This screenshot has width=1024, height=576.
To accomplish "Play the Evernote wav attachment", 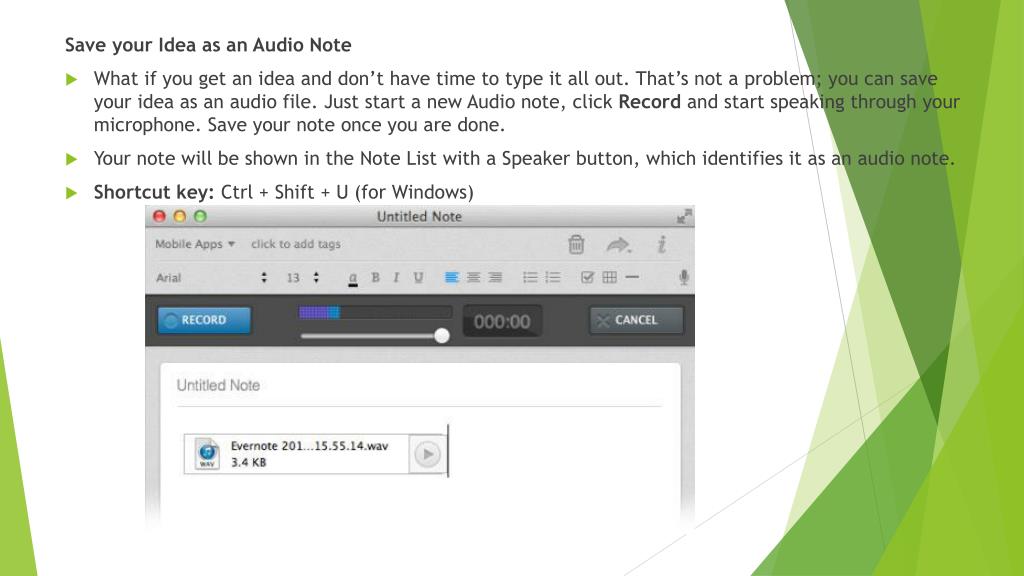I will (x=427, y=454).
